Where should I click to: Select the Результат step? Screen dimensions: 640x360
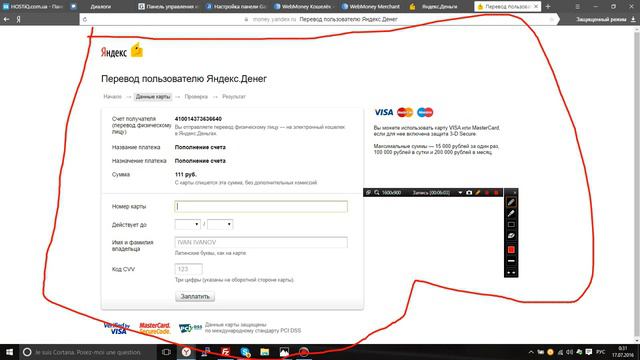(x=234, y=97)
